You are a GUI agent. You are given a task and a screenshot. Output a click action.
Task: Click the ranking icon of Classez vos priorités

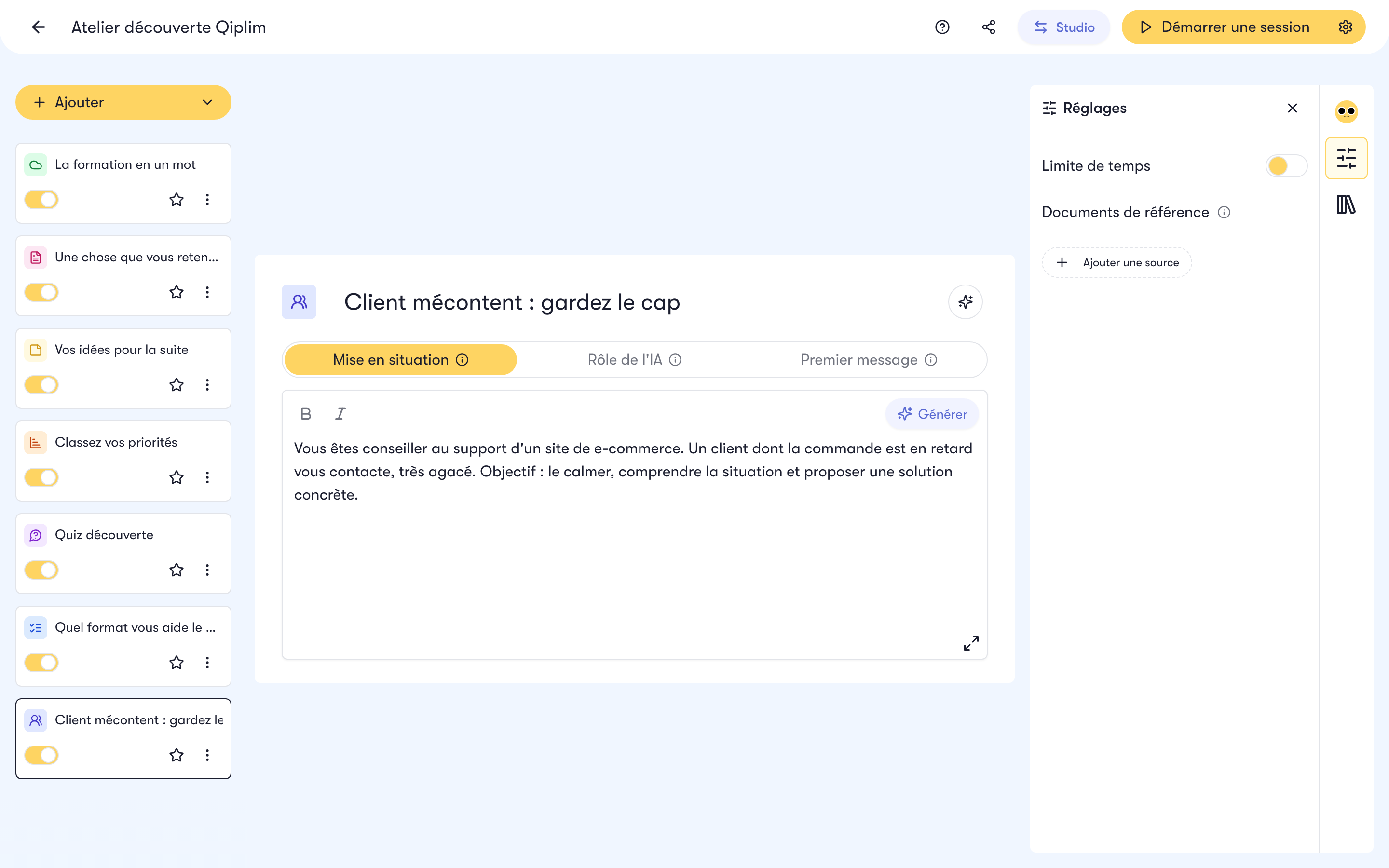[x=36, y=443]
